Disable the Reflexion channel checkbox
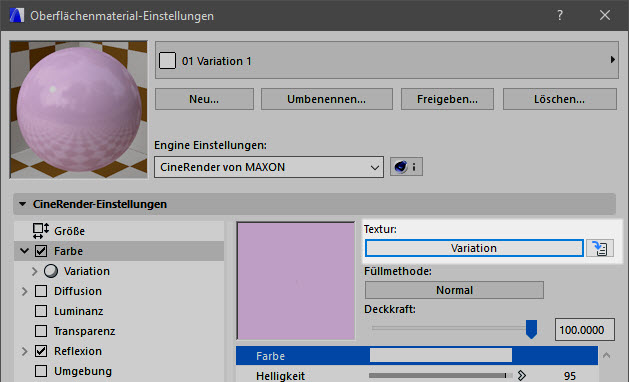This screenshot has height=382, width=629. click(41, 351)
